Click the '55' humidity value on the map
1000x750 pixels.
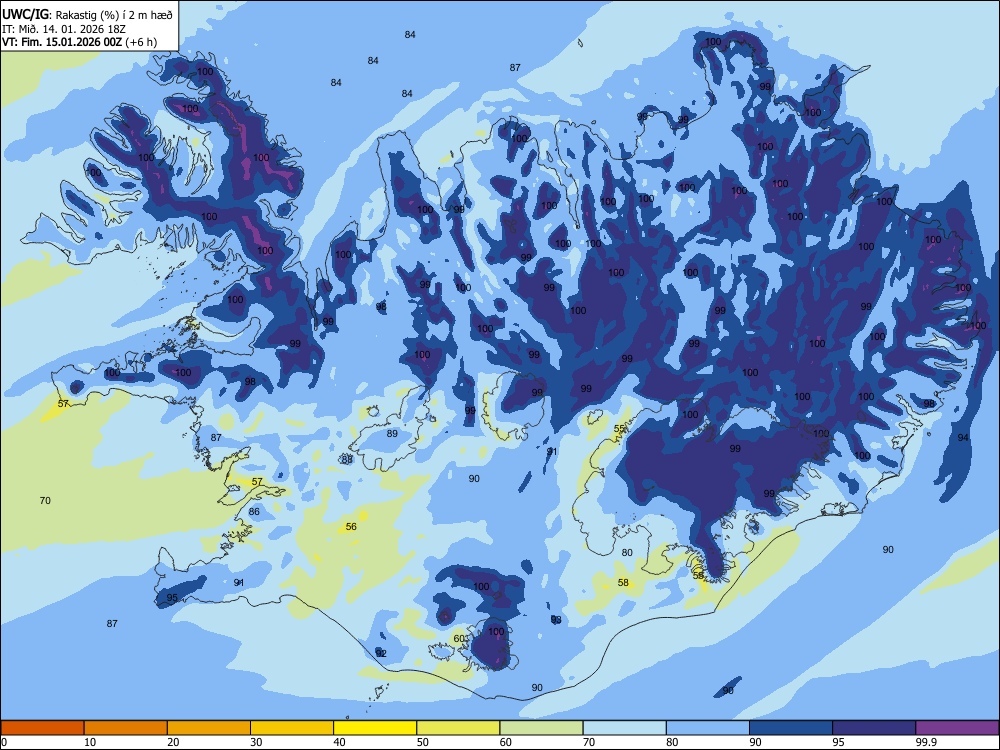619,429
